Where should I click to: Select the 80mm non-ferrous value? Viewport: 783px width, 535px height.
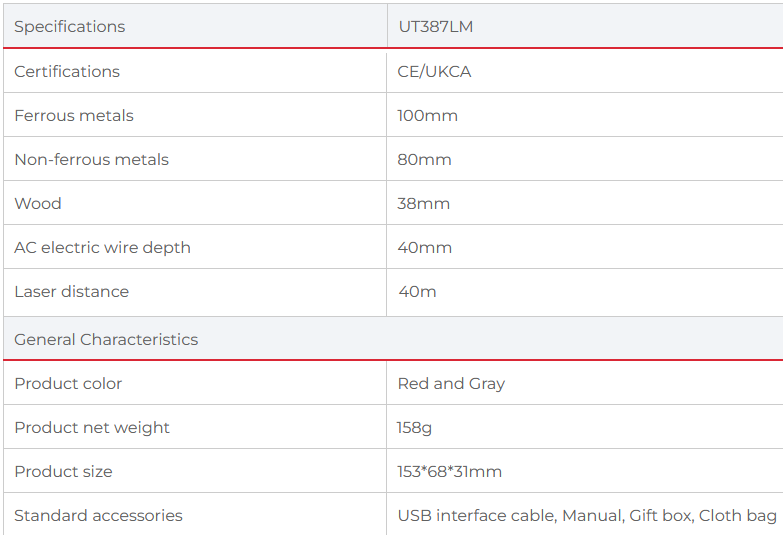coord(424,159)
